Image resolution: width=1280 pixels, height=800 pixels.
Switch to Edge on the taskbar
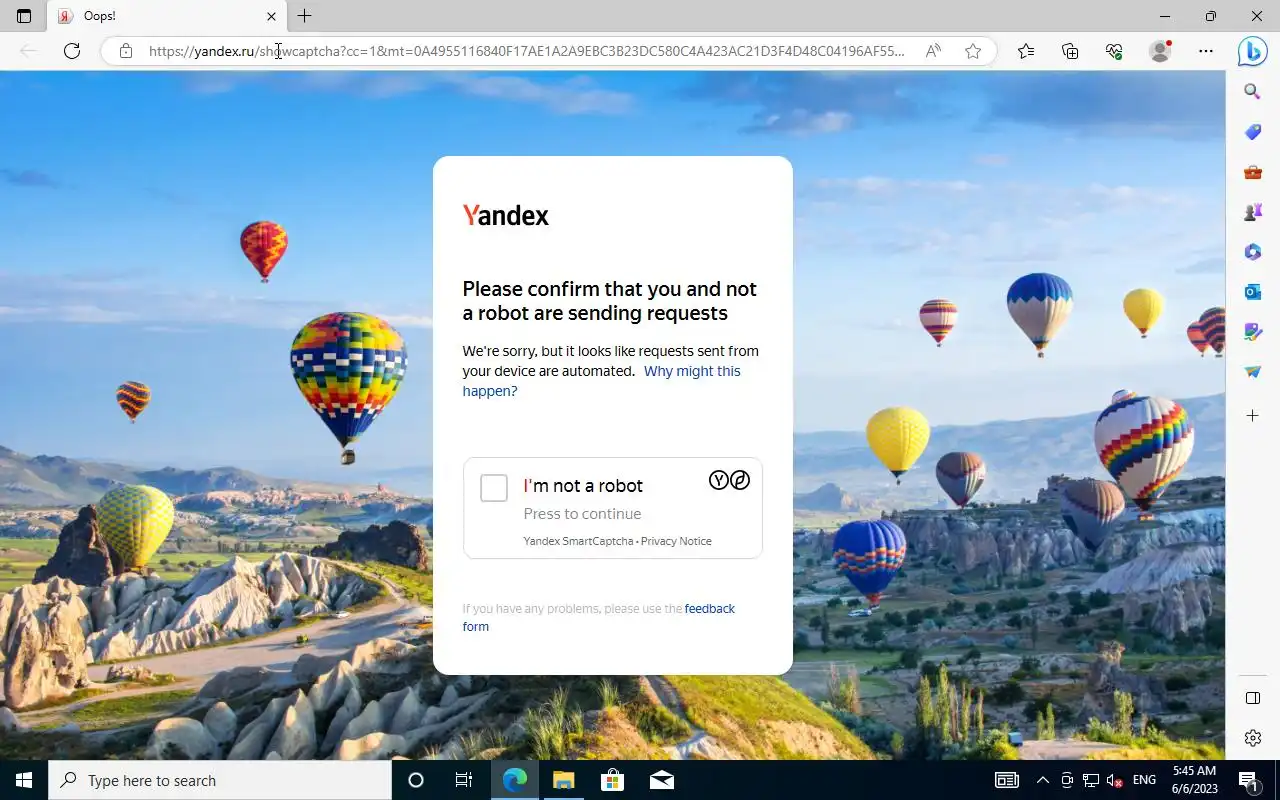pos(515,780)
